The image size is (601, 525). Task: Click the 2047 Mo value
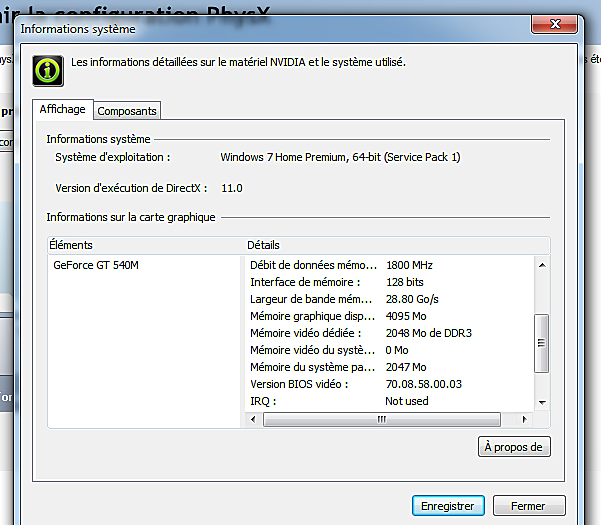pos(406,367)
